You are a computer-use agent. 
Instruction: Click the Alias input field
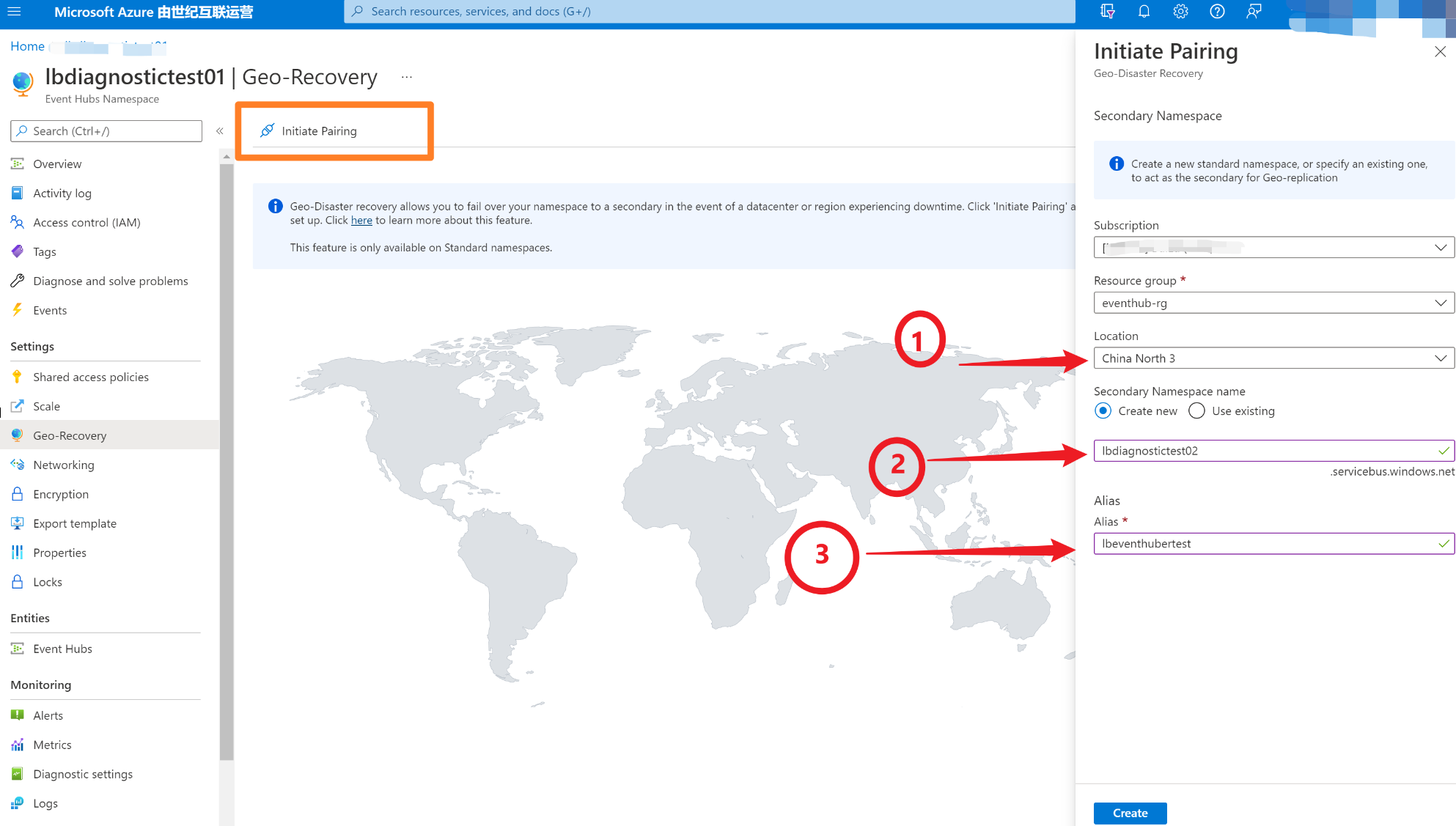[1266, 544]
